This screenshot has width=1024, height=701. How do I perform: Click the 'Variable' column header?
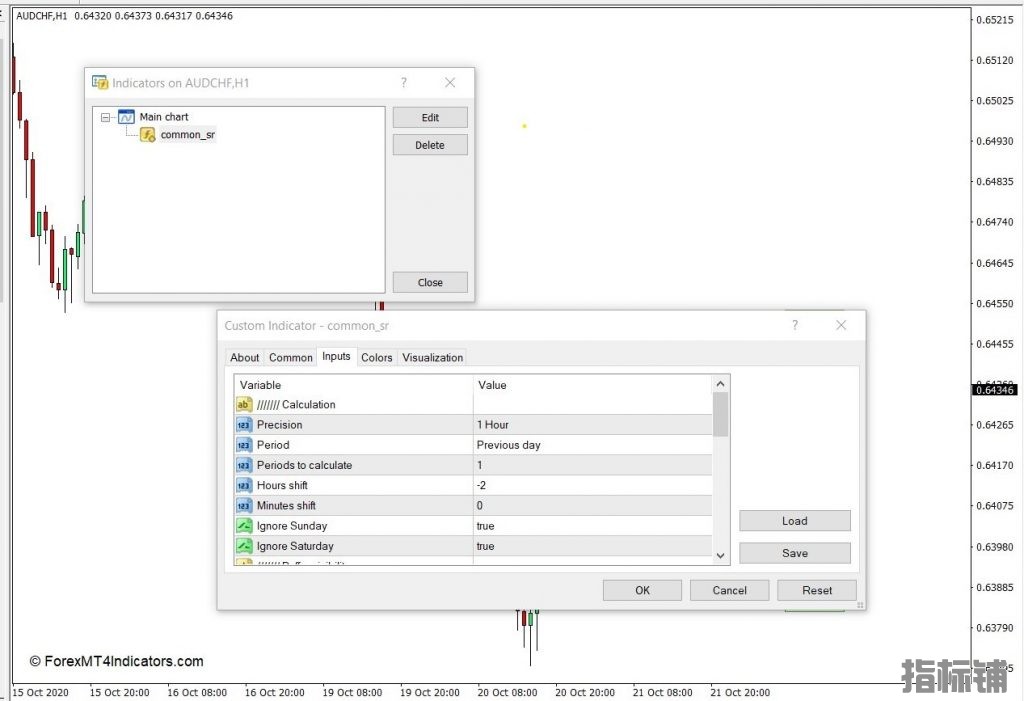[x=260, y=385]
